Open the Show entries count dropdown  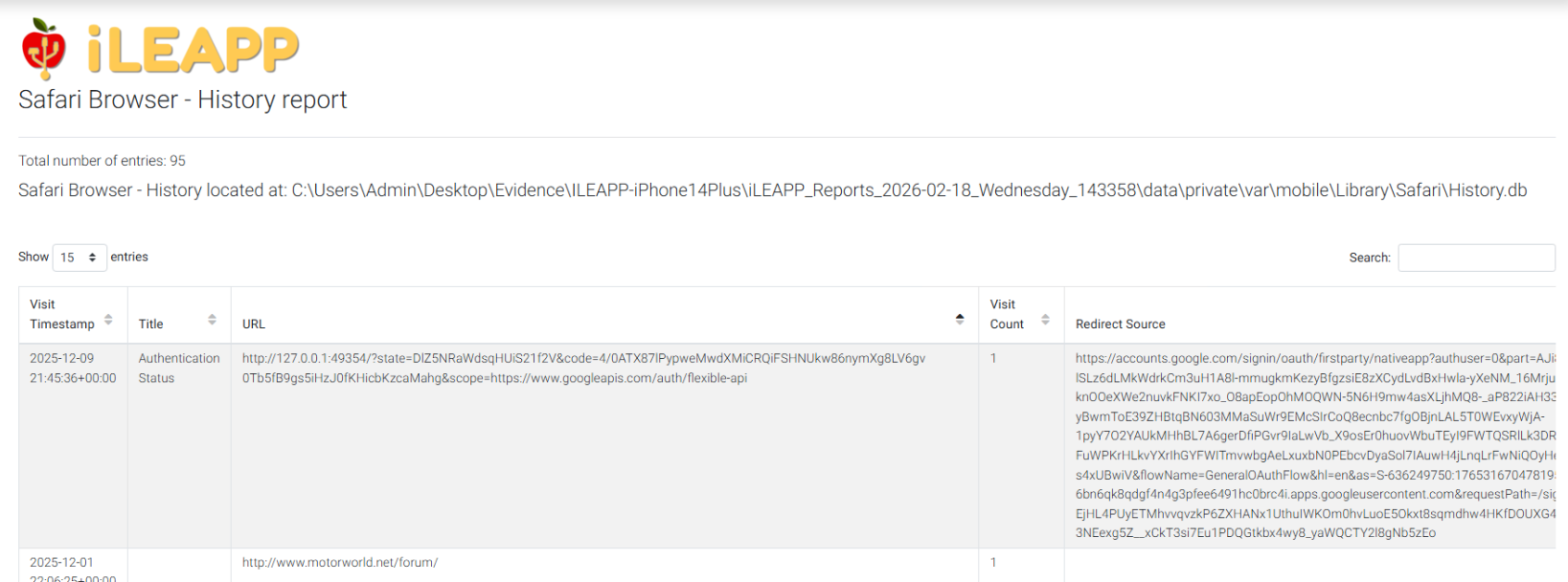pos(79,257)
